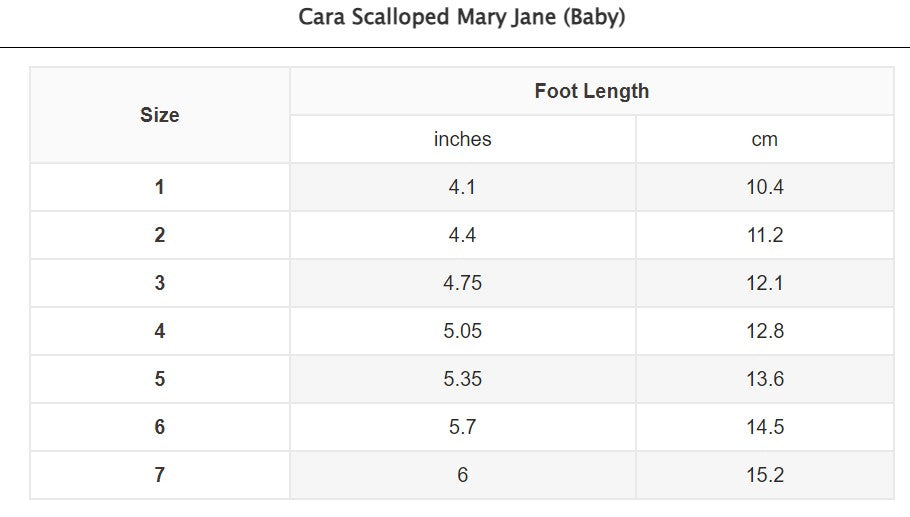Click the 4.1 inches cell
The width and height of the screenshot is (910, 517).
(463, 187)
